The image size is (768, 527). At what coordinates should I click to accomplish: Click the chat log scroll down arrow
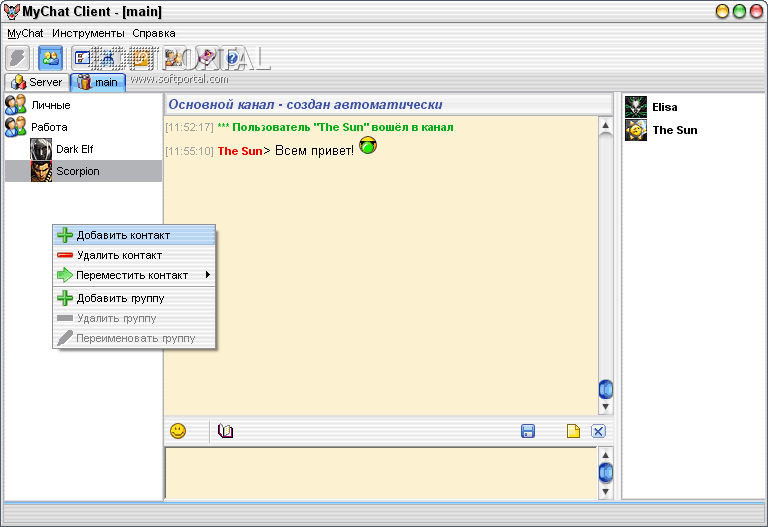[605, 407]
